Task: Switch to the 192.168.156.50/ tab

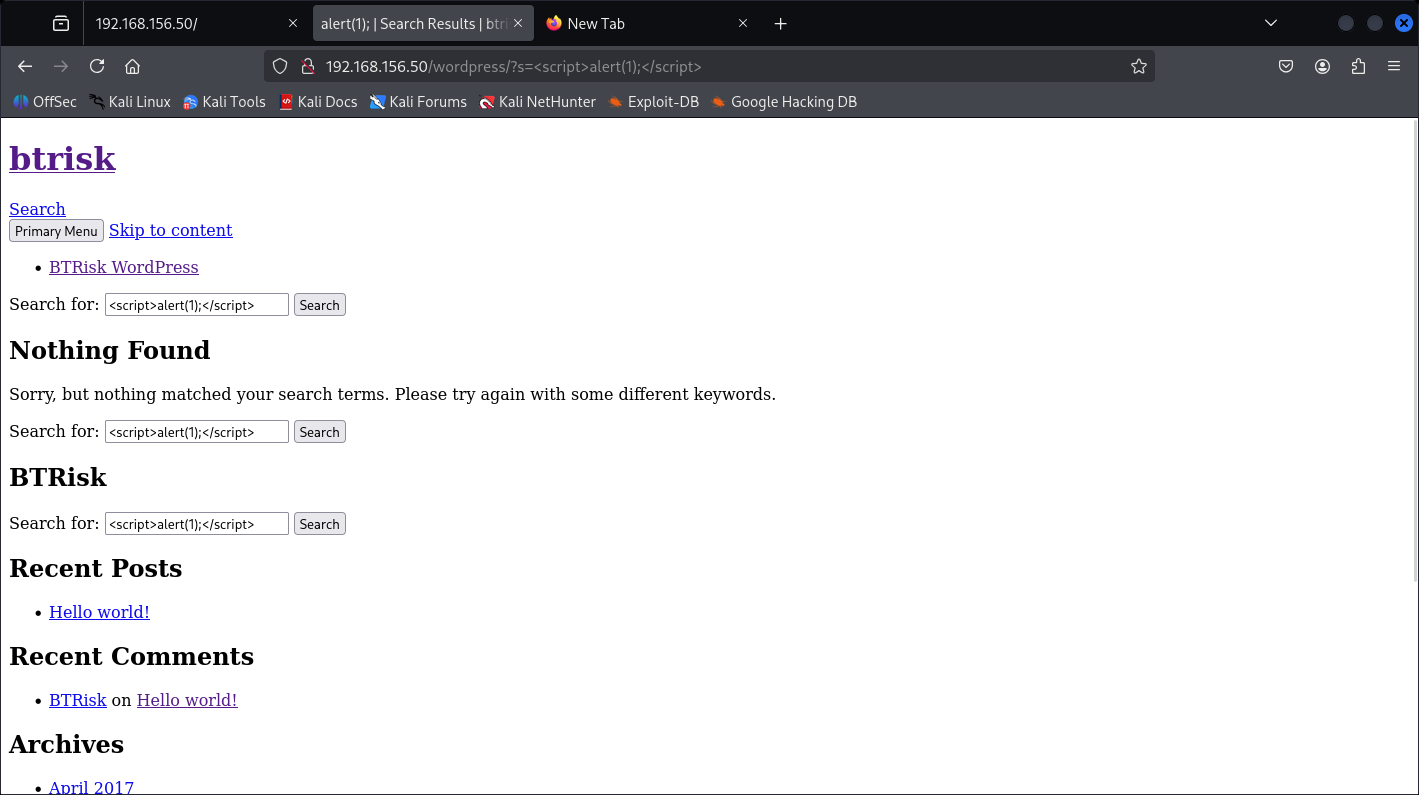Action: [x=196, y=23]
